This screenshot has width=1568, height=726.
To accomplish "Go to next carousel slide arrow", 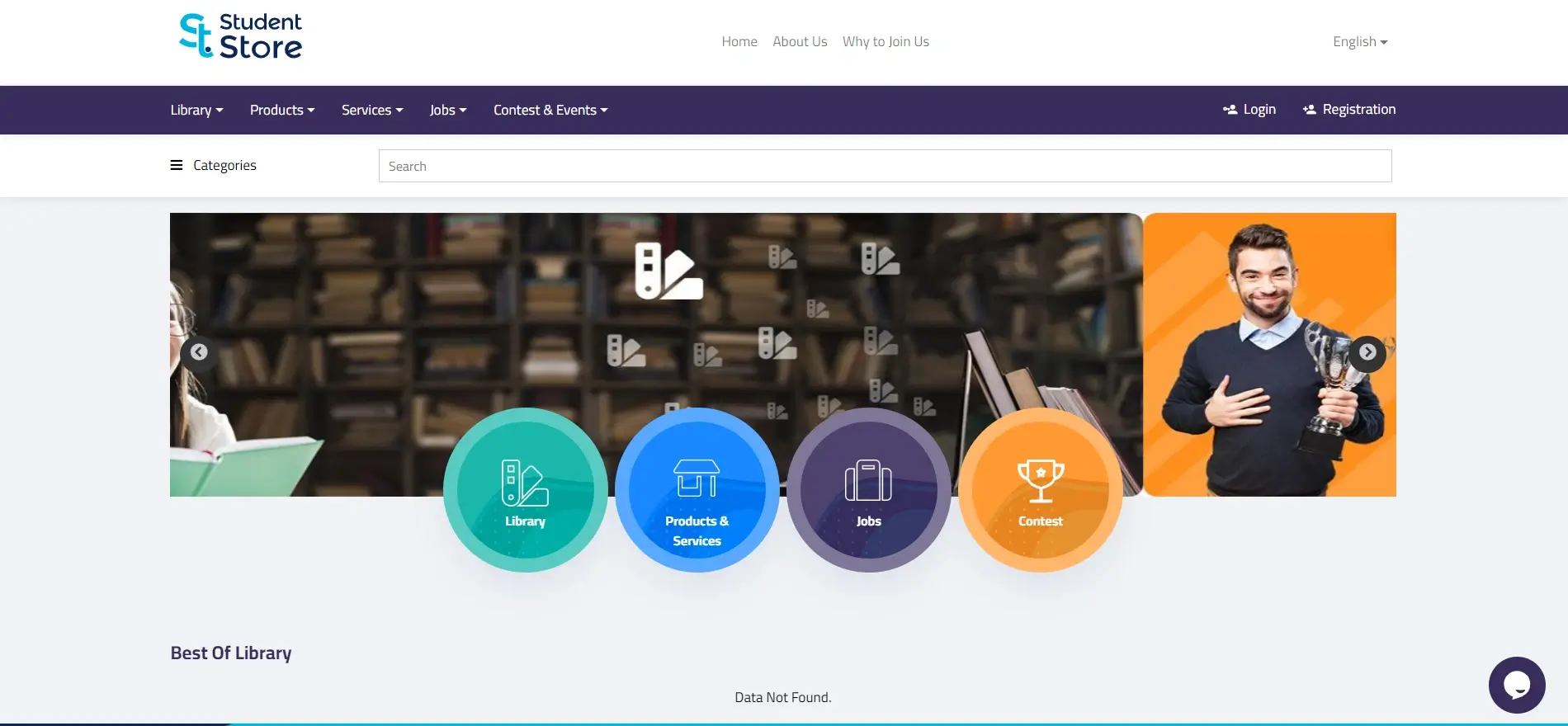I will [1367, 352].
